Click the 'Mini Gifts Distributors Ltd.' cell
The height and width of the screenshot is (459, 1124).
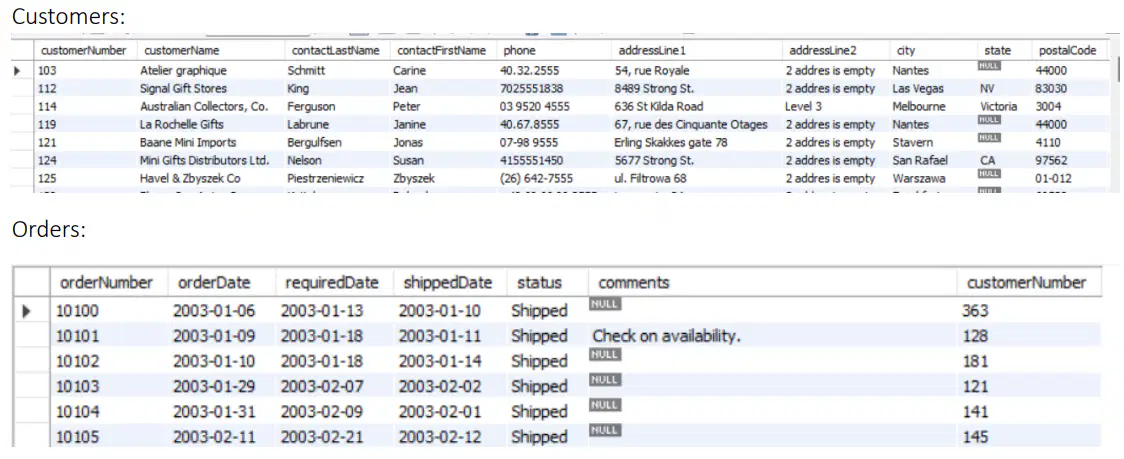(204, 160)
